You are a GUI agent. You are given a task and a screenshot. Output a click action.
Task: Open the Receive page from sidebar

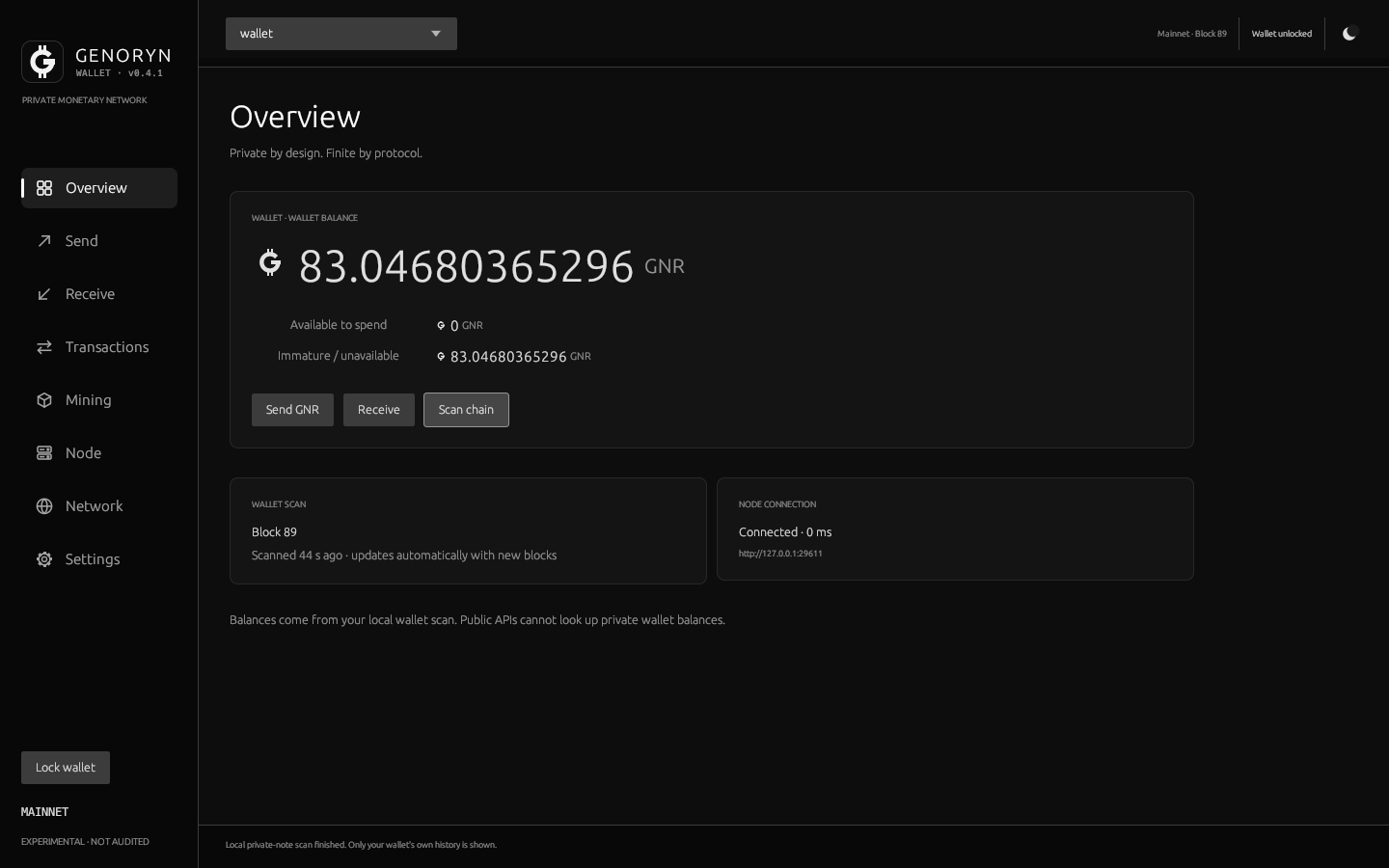pos(99,294)
